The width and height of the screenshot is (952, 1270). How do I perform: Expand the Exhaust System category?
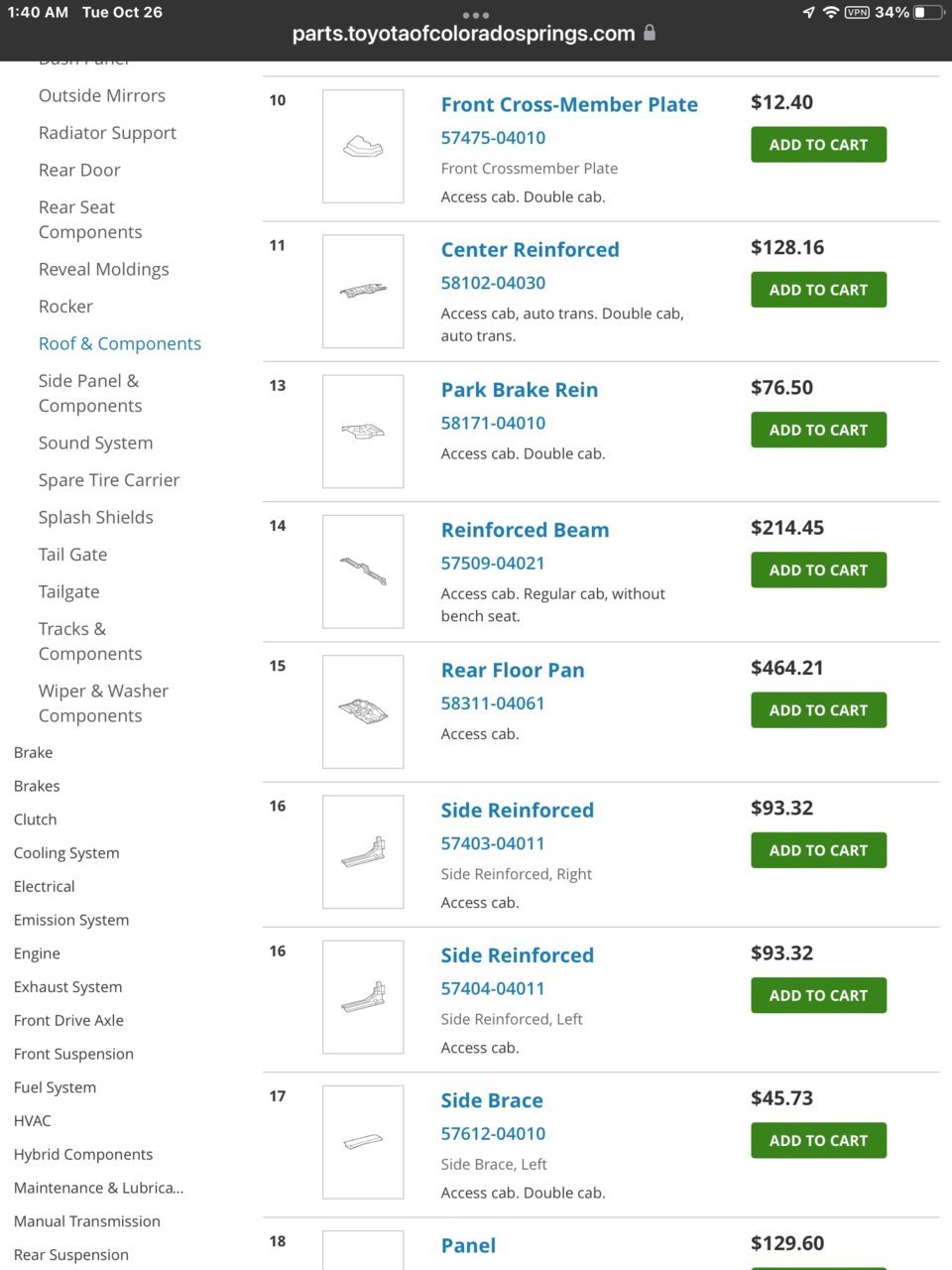(x=68, y=986)
